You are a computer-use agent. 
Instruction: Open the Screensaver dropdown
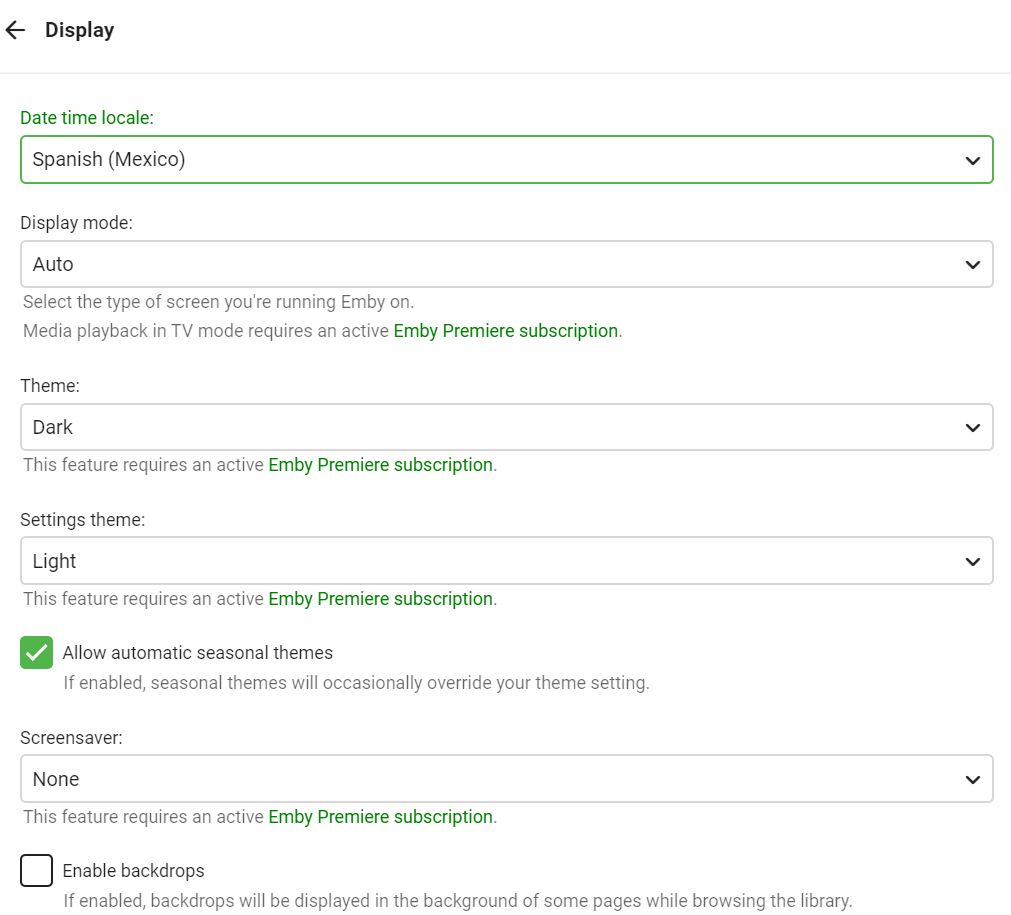(x=490, y=779)
